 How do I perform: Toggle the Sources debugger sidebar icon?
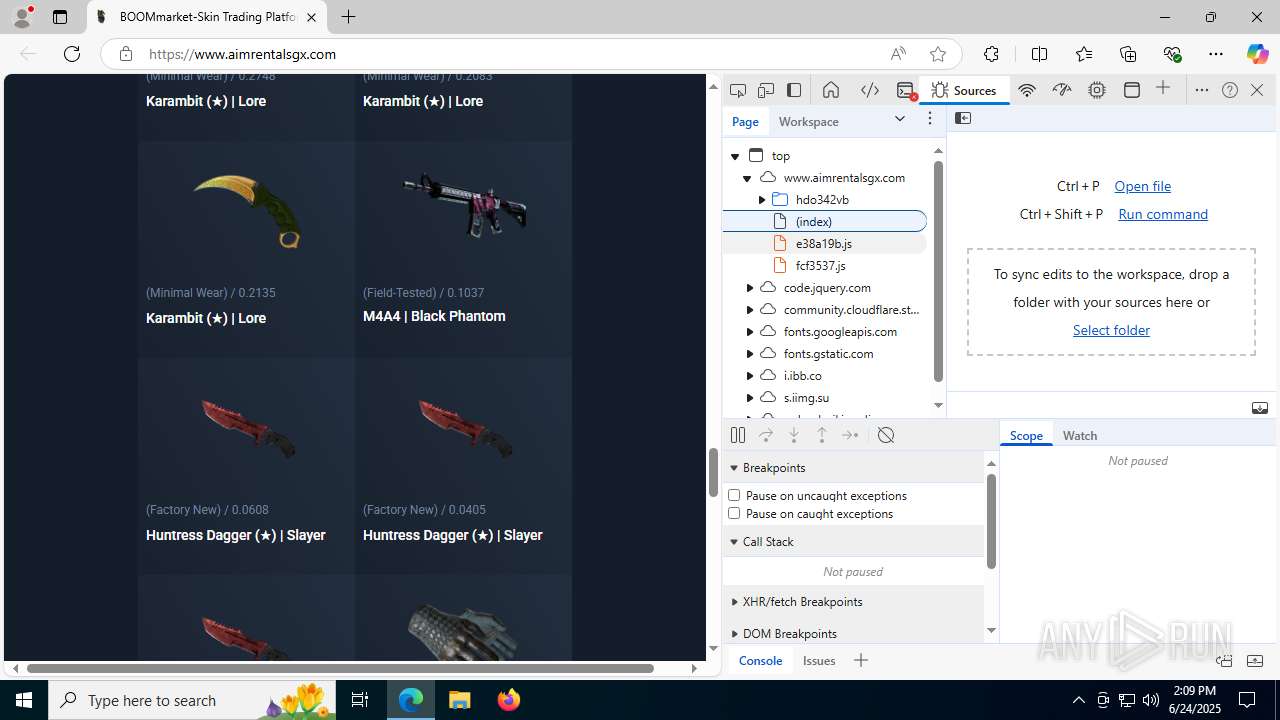(1260, 408)
